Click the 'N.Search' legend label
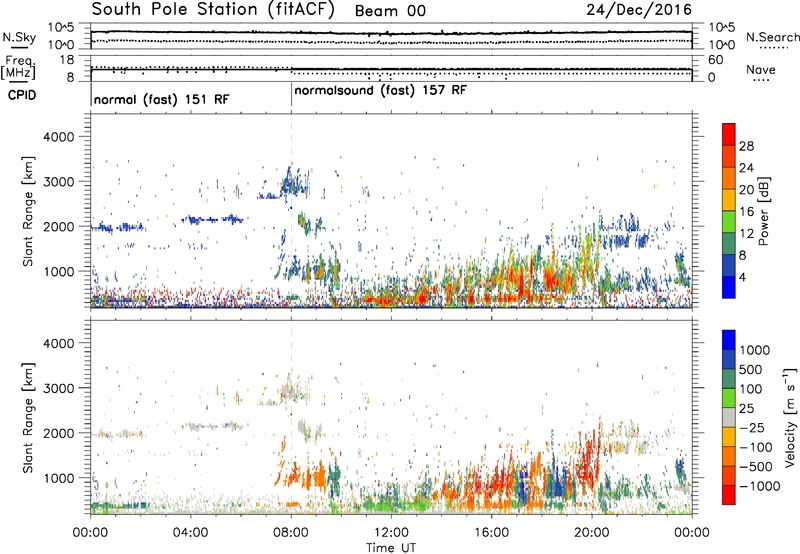The image size is (800, 554). click(772, 37)
